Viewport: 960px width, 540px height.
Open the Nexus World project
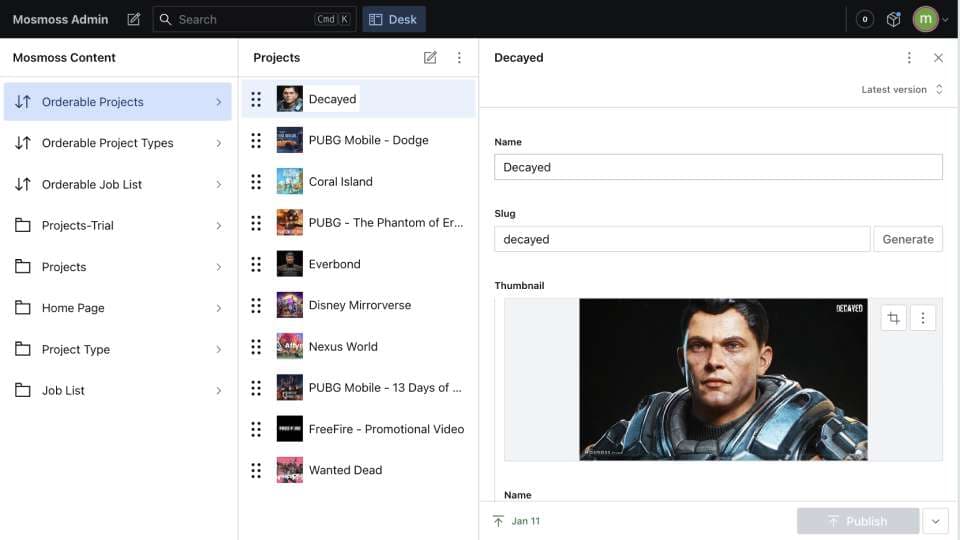358,347
